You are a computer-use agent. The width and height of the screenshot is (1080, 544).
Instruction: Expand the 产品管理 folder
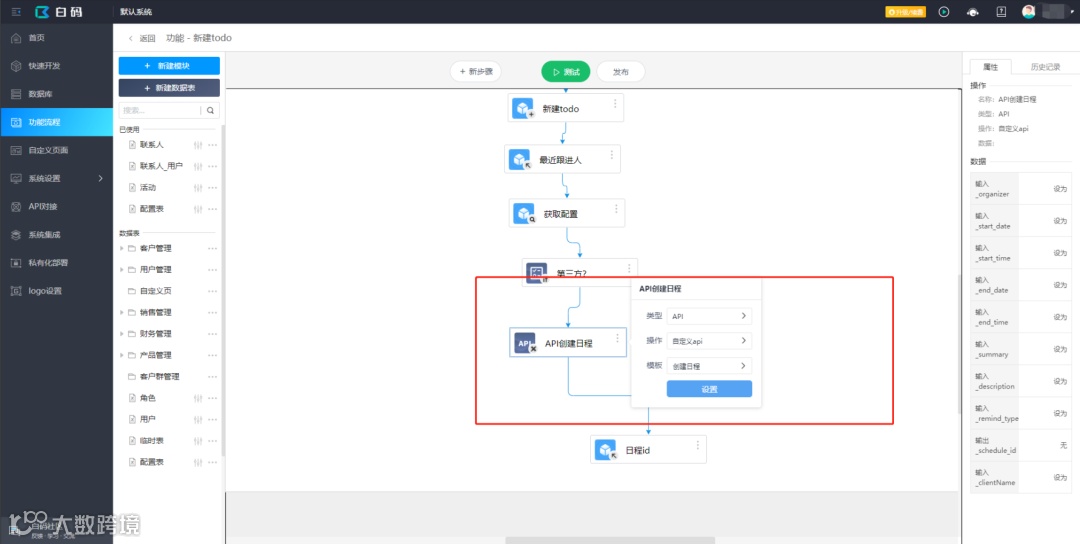pos(123,355)
